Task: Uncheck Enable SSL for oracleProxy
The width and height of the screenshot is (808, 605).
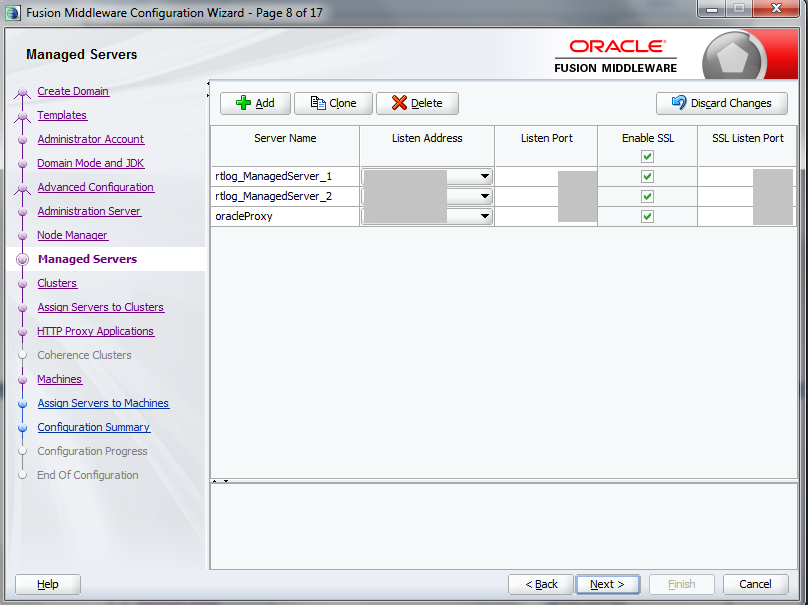Action: tap(647, 216)
